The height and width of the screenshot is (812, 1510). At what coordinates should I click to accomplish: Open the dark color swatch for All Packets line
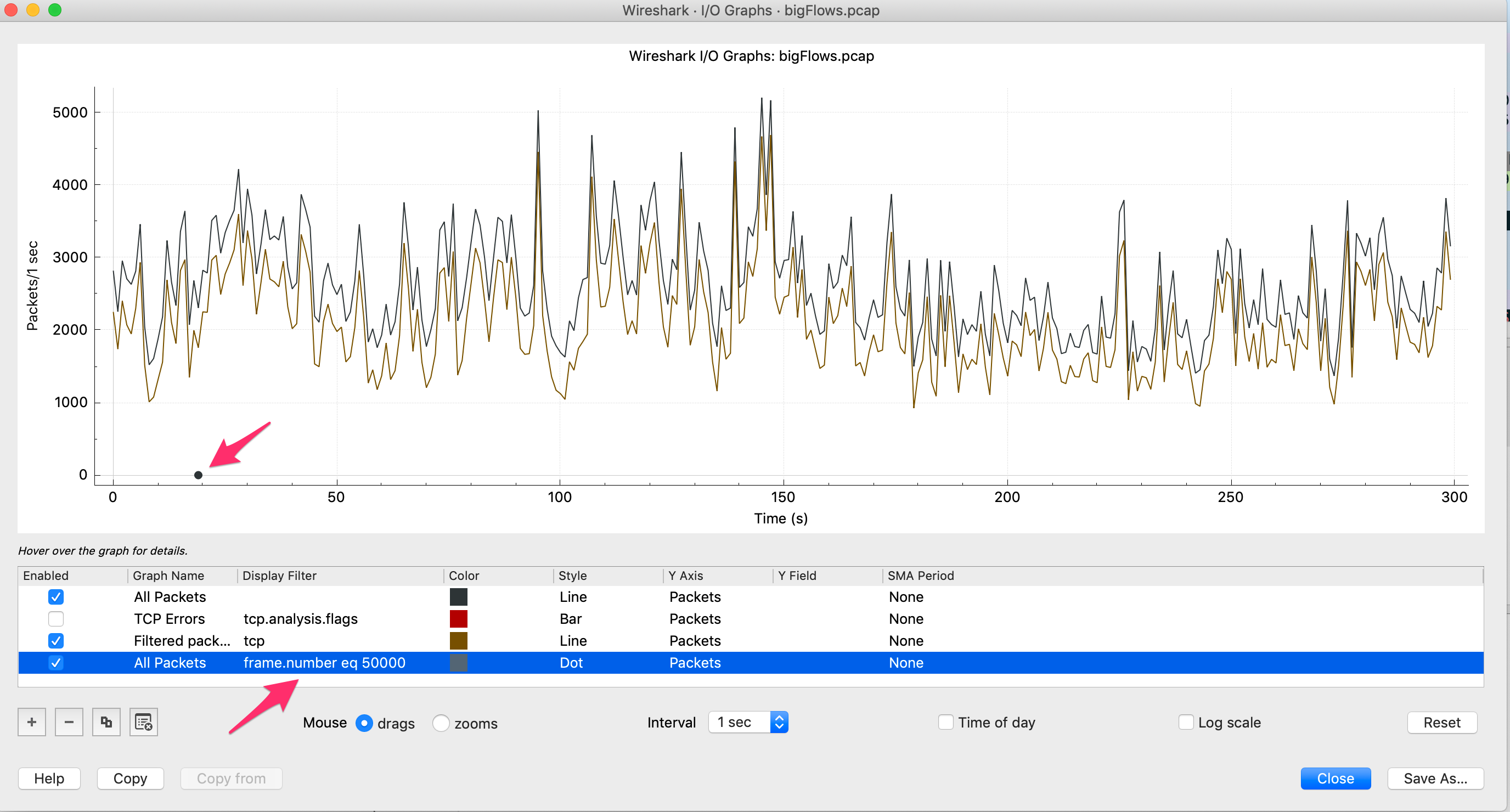click(x=458, y=597)
